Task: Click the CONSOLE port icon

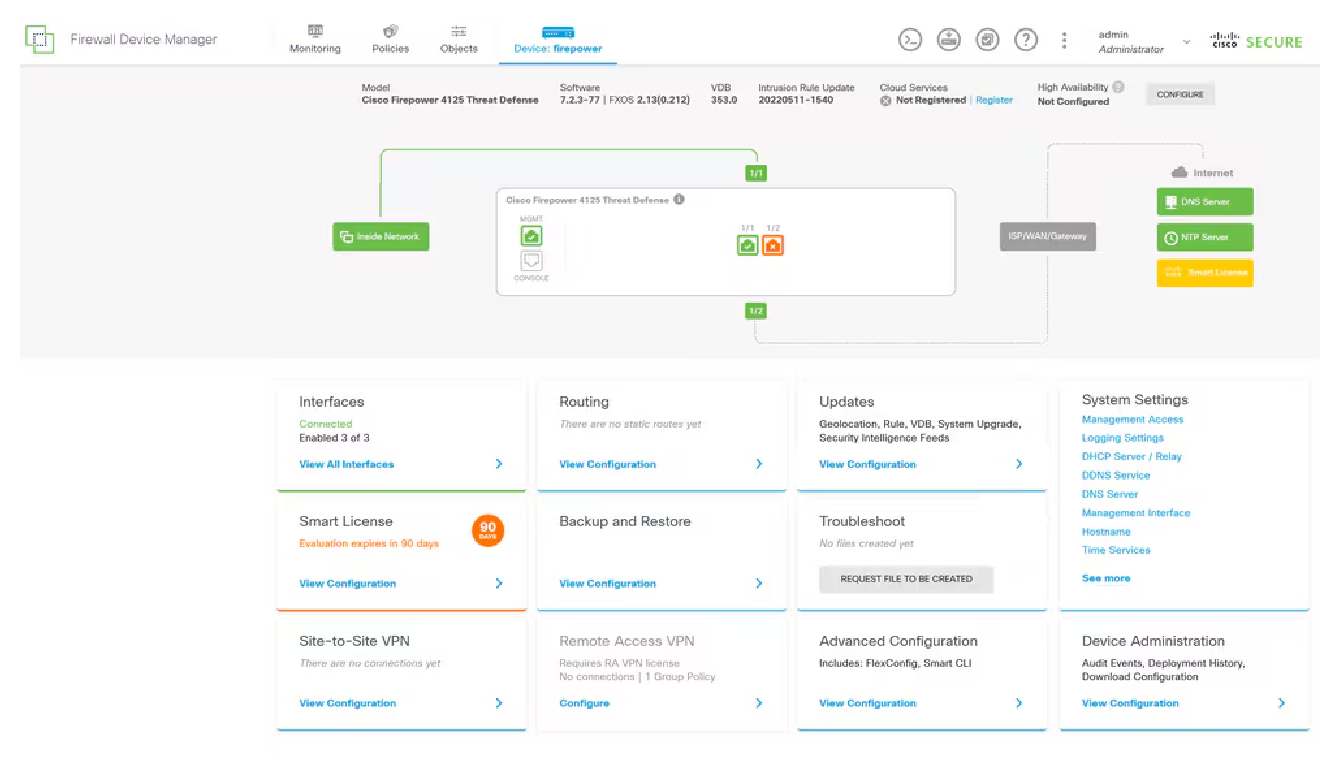Action: coord(531,261)
